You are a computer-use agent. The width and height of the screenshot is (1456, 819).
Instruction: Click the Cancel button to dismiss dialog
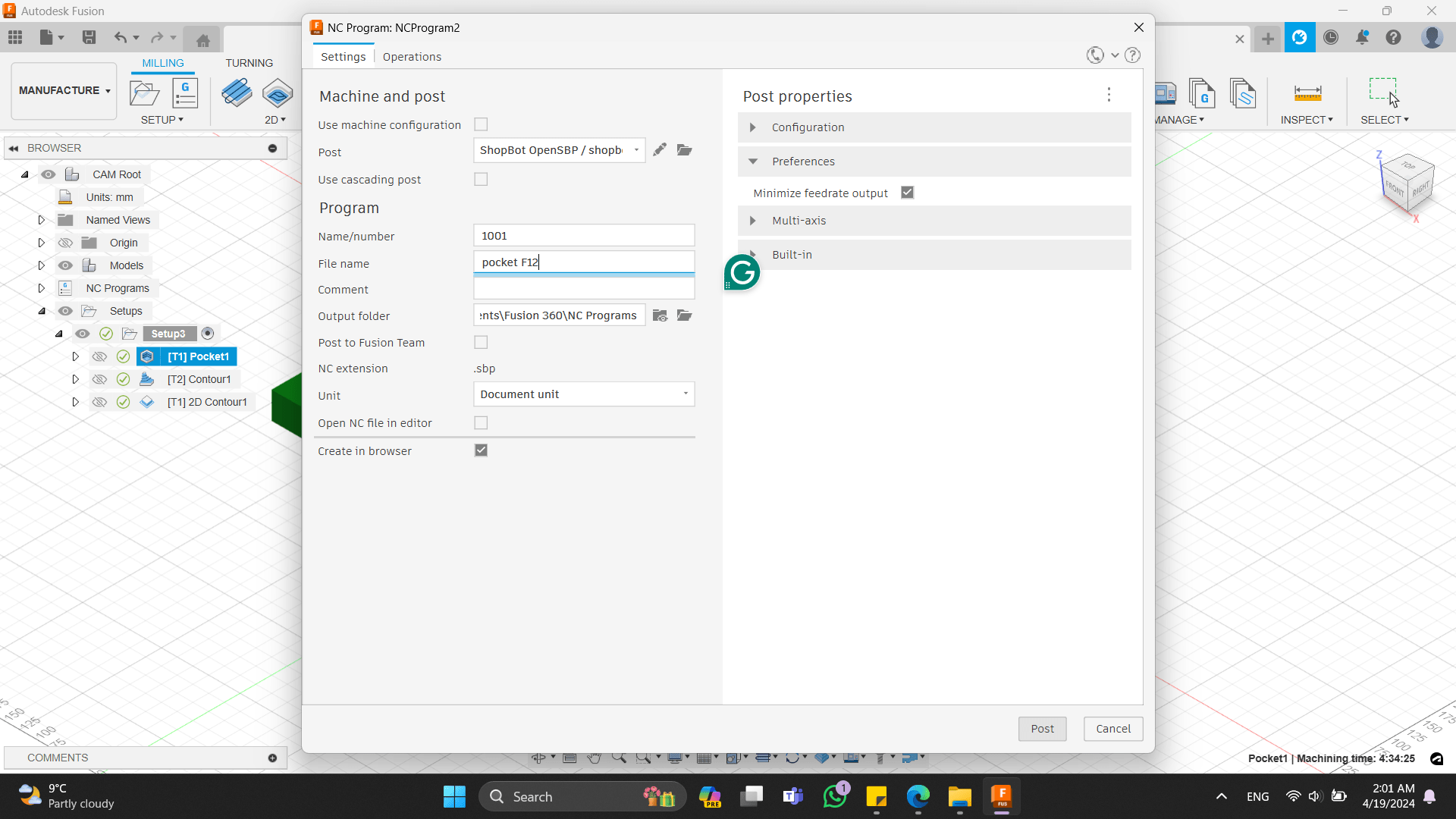coord(1113,728)
